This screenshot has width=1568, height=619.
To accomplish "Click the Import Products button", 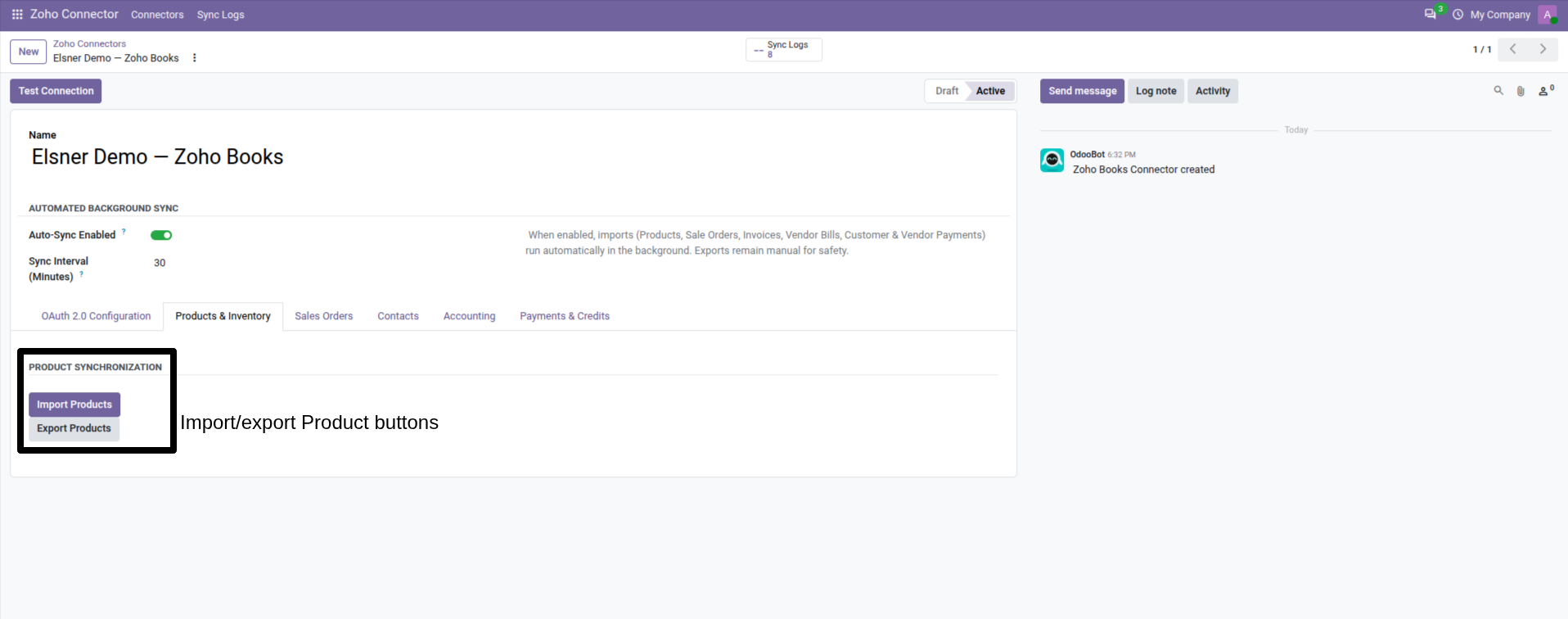I will click(74, 404).
